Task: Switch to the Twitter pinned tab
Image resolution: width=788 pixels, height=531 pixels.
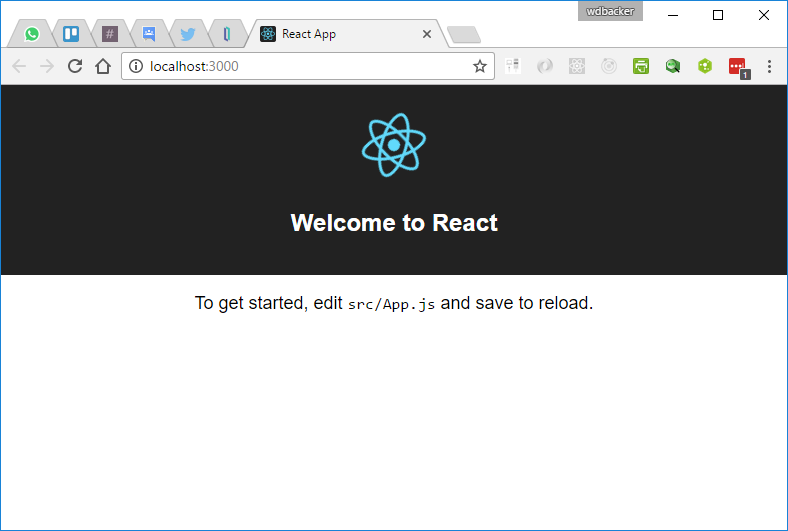Action: (x=187, y=34)
